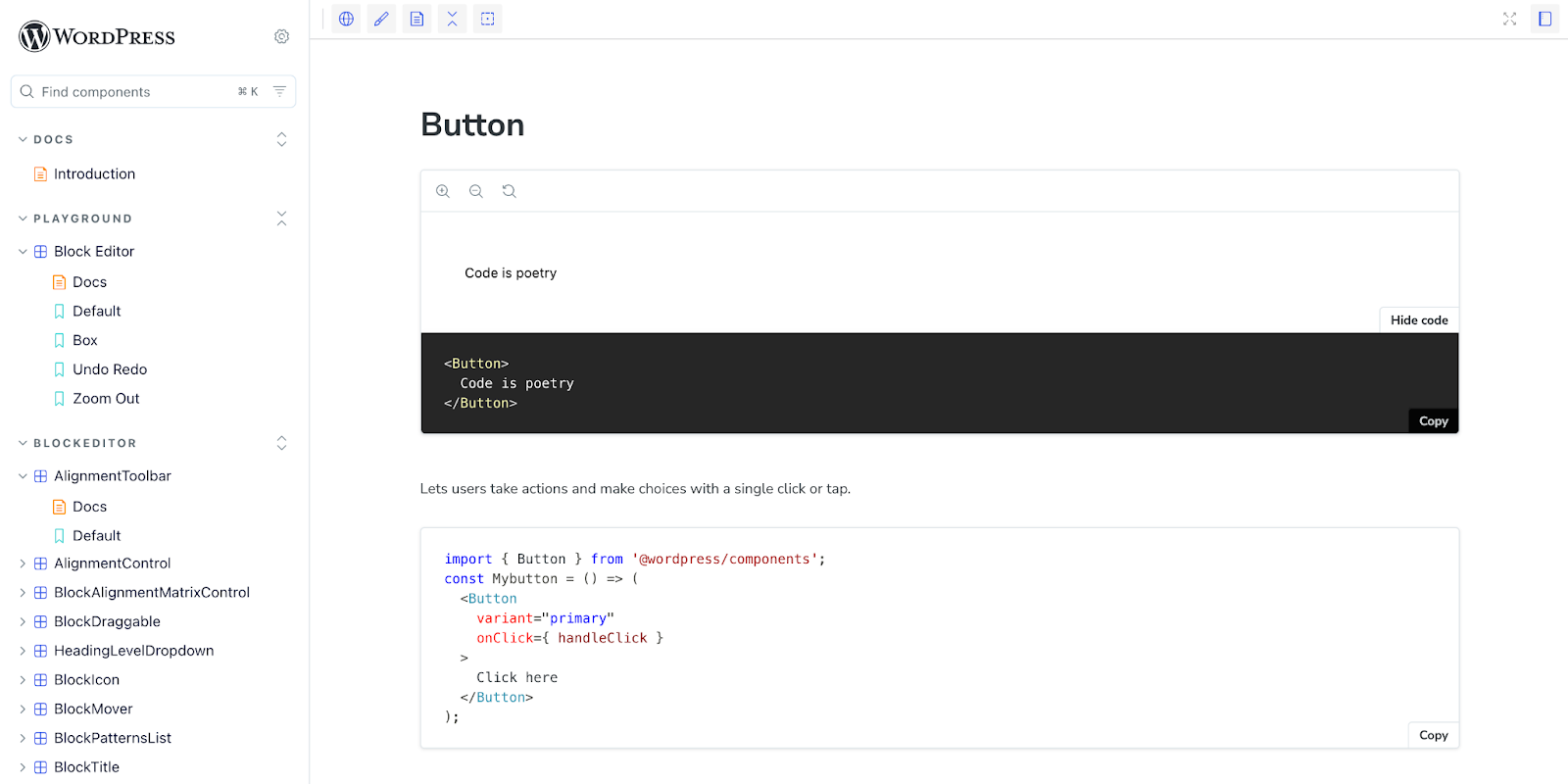Click the handleClick text in code snippet
Image resolution: width=1568 pixels, height=784 pixels.
(x=603, y=638)
